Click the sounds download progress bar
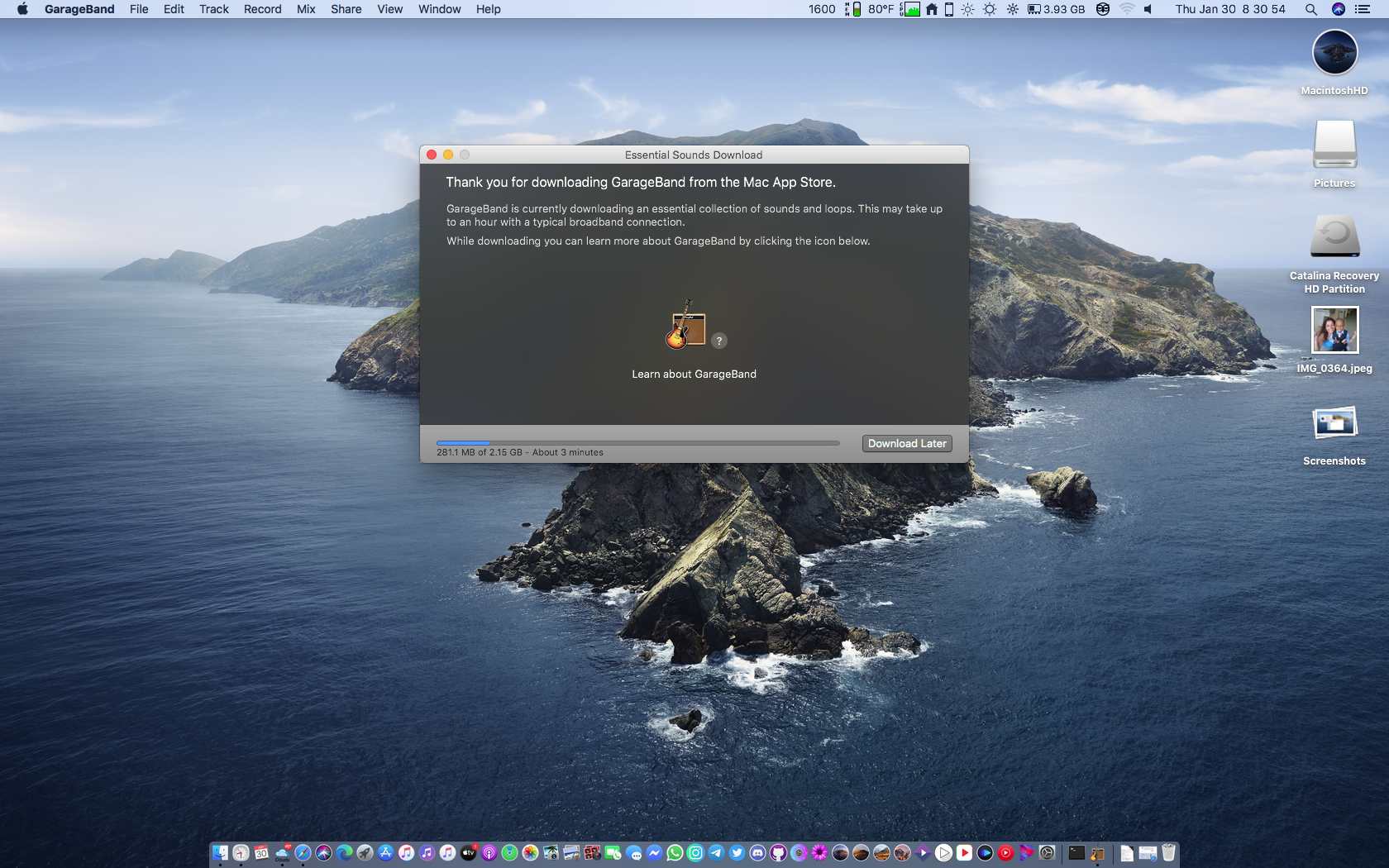The width and height of the screenshot is (1389, 868). 638,443
